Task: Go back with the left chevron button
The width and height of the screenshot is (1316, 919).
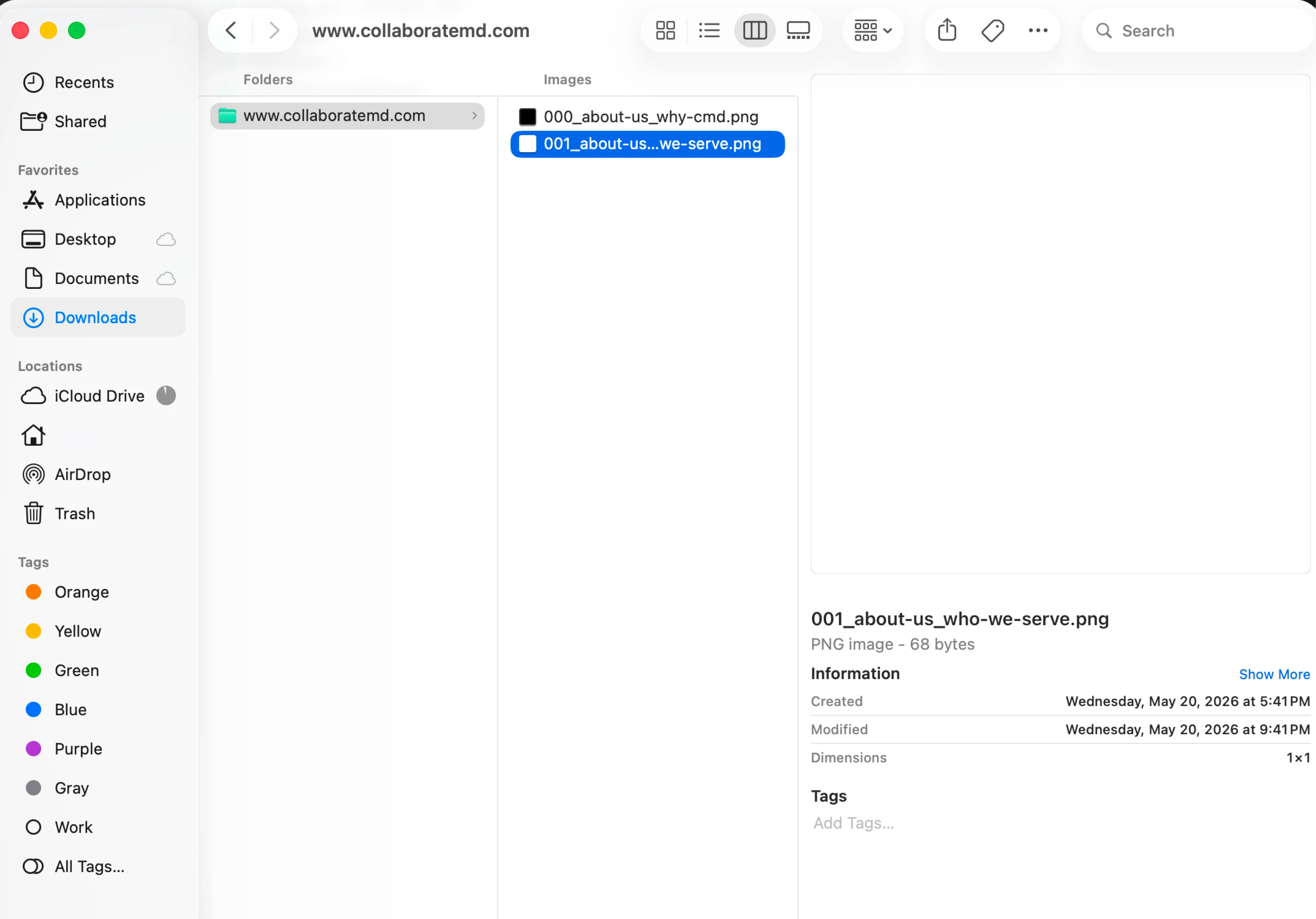Action: pos(231,30)
